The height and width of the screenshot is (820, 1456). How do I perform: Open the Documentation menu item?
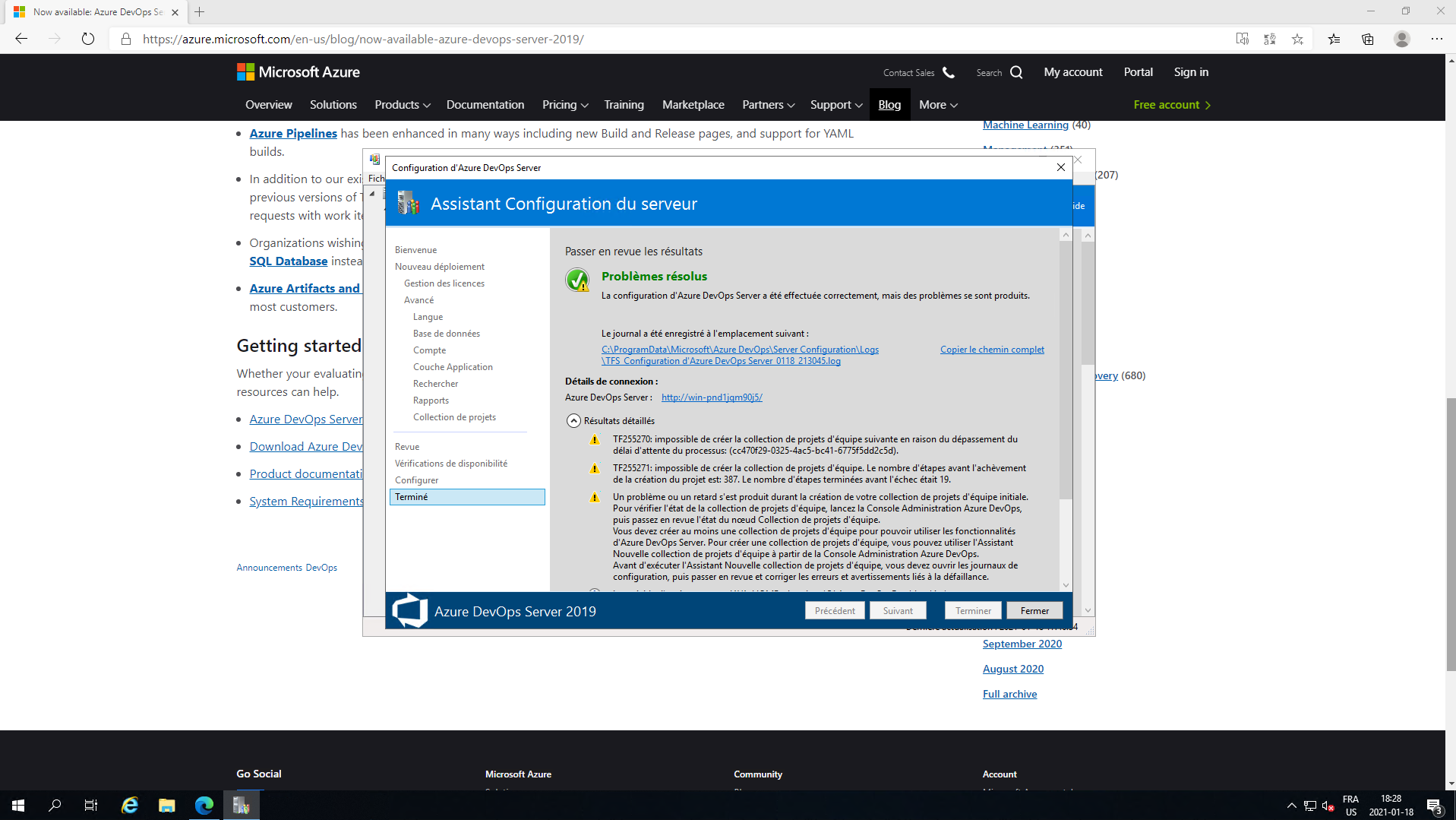click(485, 105)
